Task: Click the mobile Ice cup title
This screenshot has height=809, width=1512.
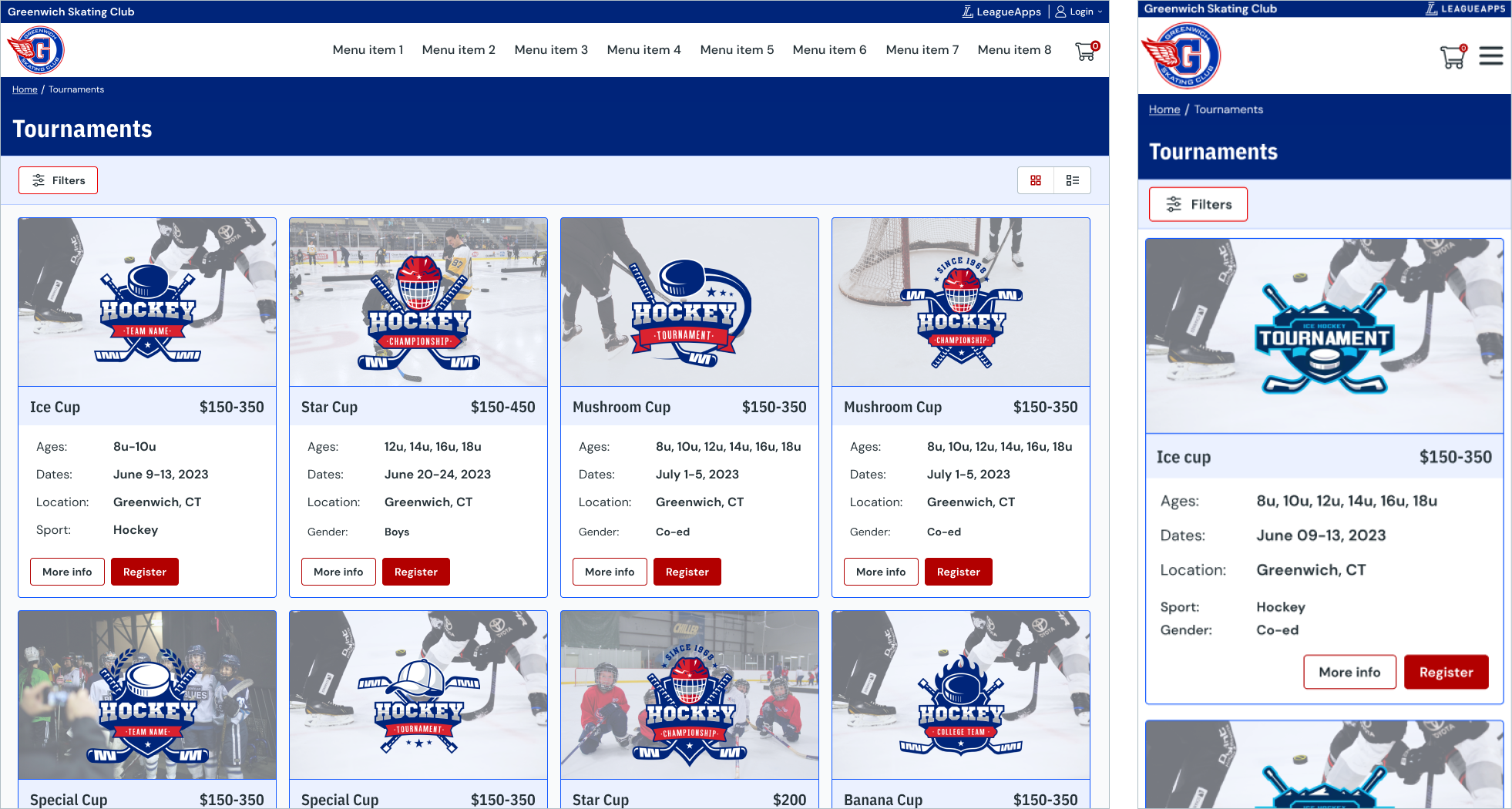Action: [1183, 457]
